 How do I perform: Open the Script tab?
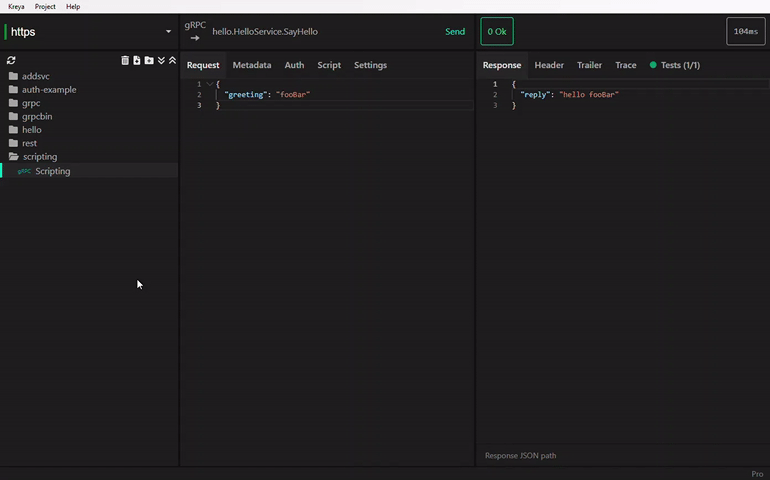click(x=329, y=65)
